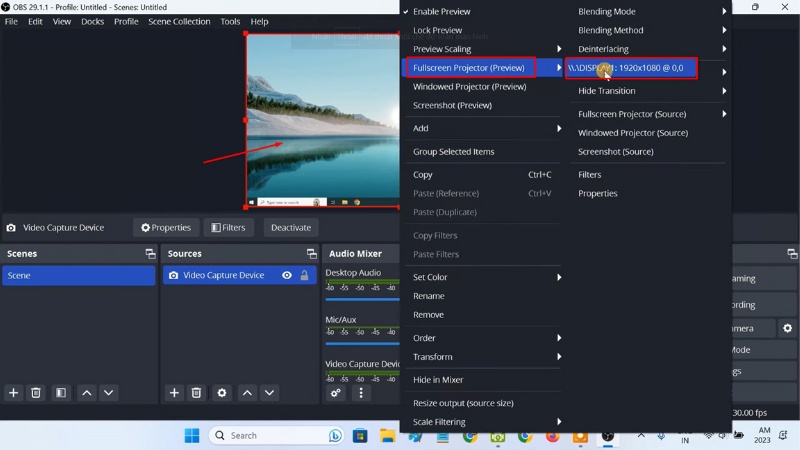
Task: Open Firefox from the taskbar
Action: (553, 437)
